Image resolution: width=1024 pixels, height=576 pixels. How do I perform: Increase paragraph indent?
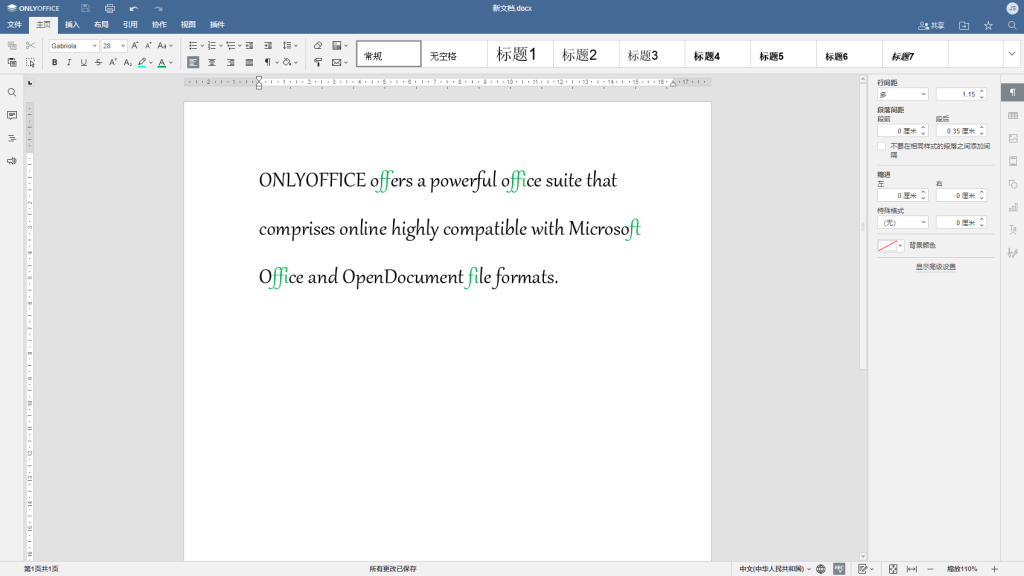[x=268, y=46]
